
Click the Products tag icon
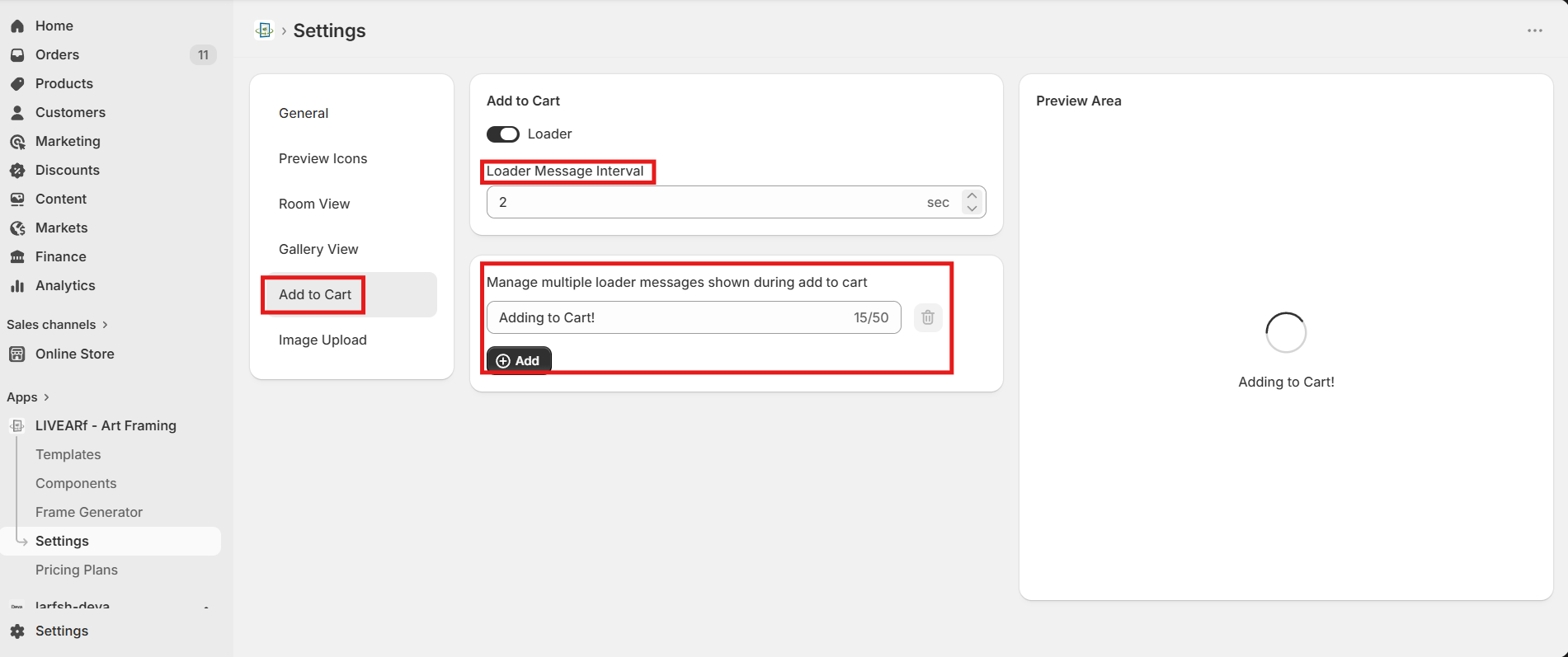pos(17,84)
